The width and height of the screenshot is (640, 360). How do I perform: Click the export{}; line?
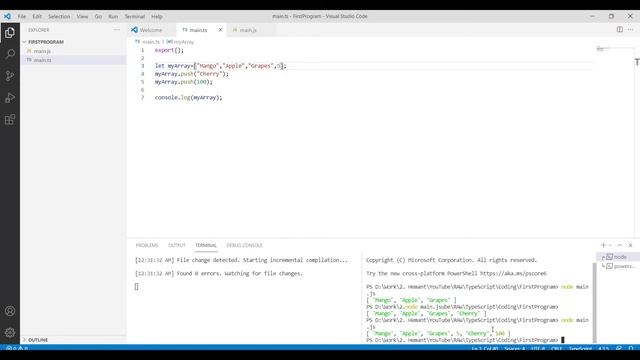pyautogui.click(x=169, y=50)
